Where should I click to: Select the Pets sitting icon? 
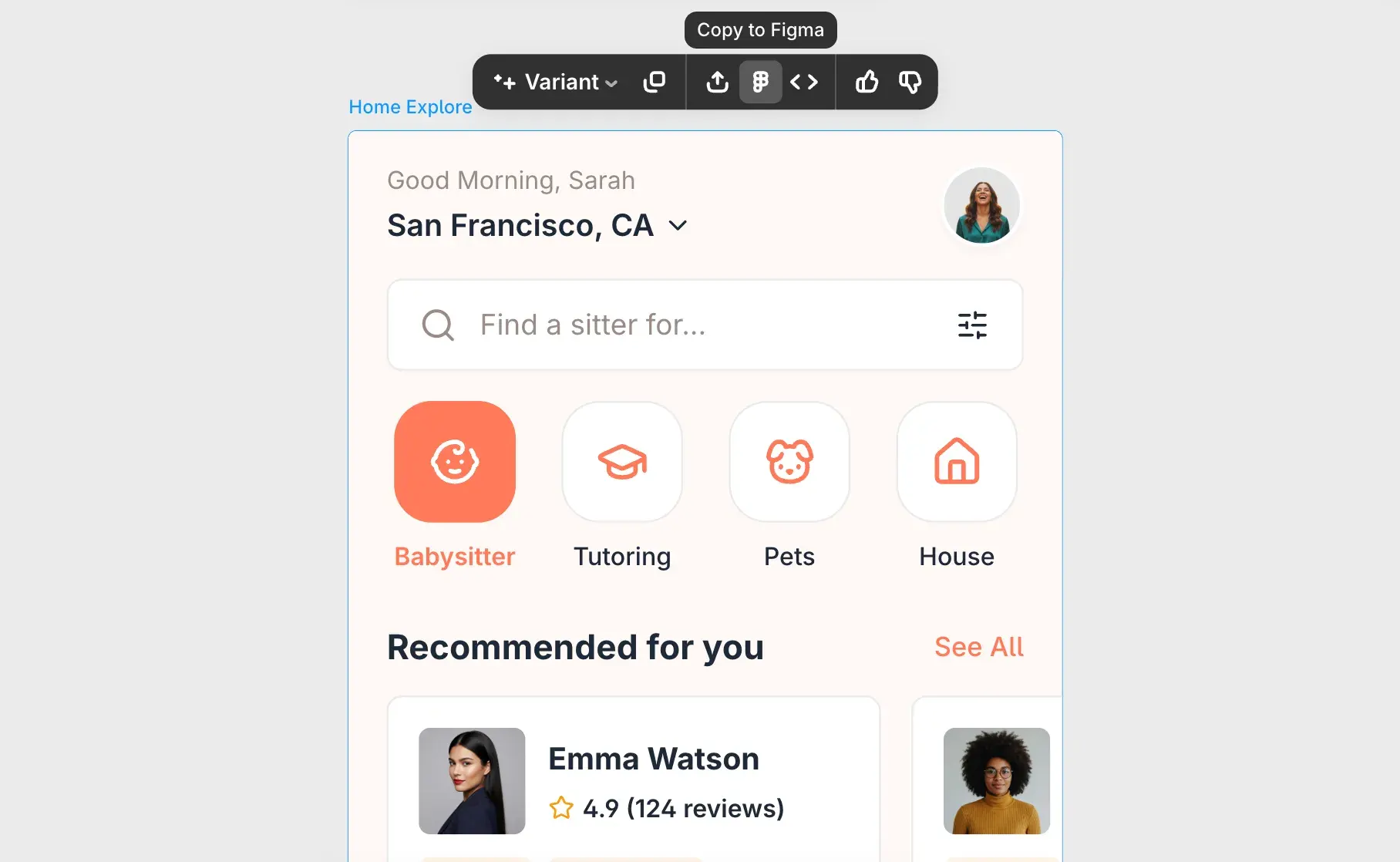pyautogui.click(x=789, y=461)
